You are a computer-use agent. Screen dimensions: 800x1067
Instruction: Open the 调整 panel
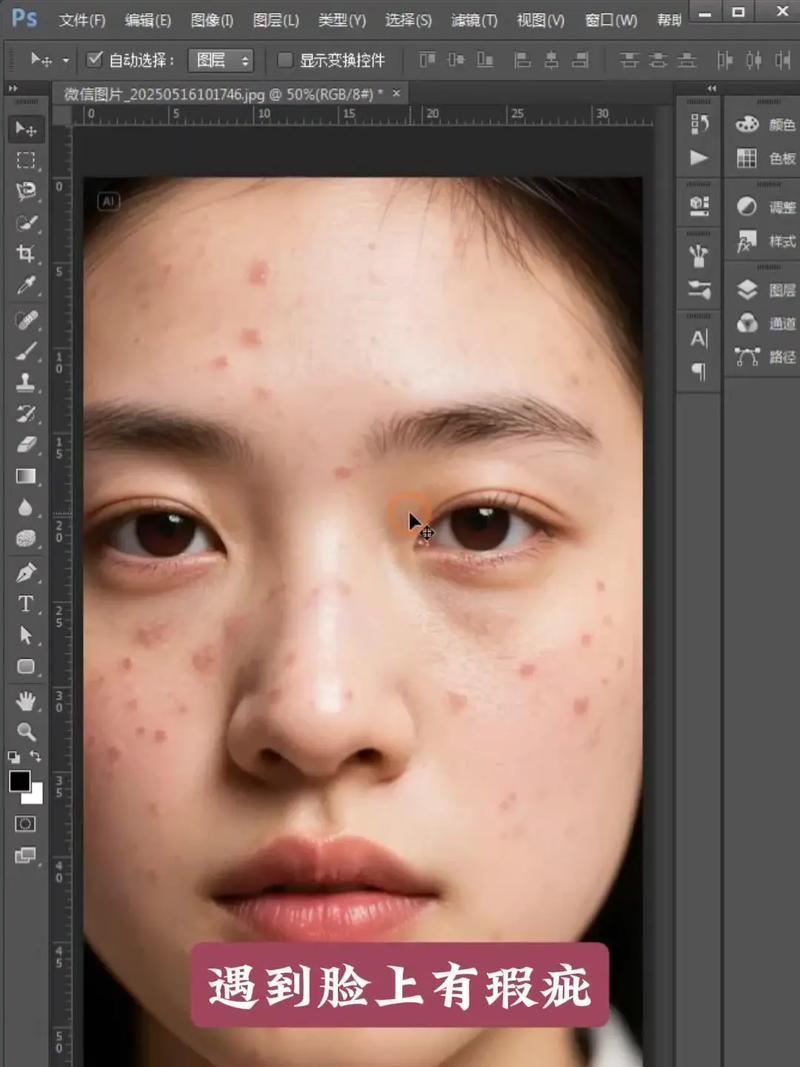point(765,207)
